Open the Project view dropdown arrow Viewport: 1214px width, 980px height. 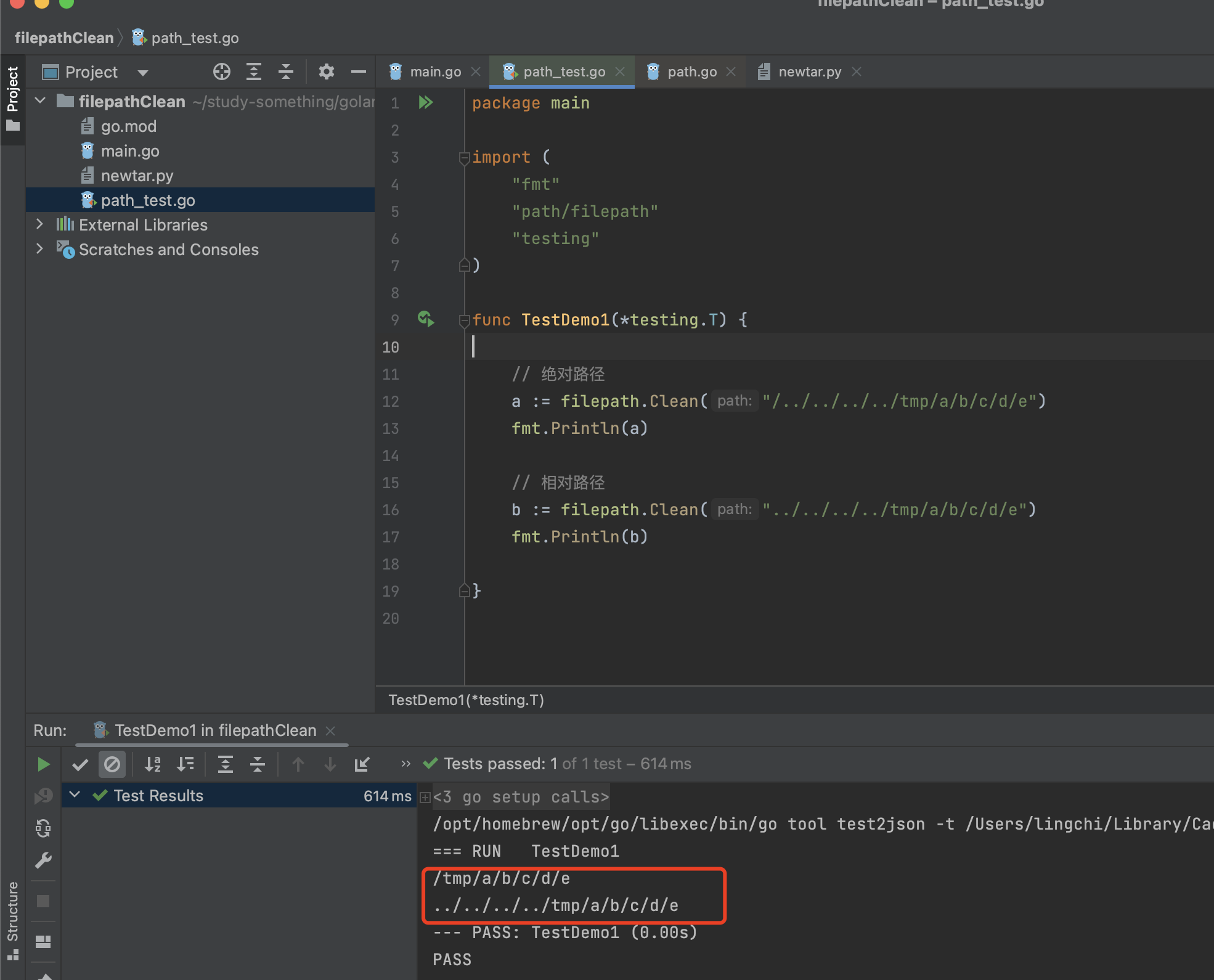coord(143,73)
